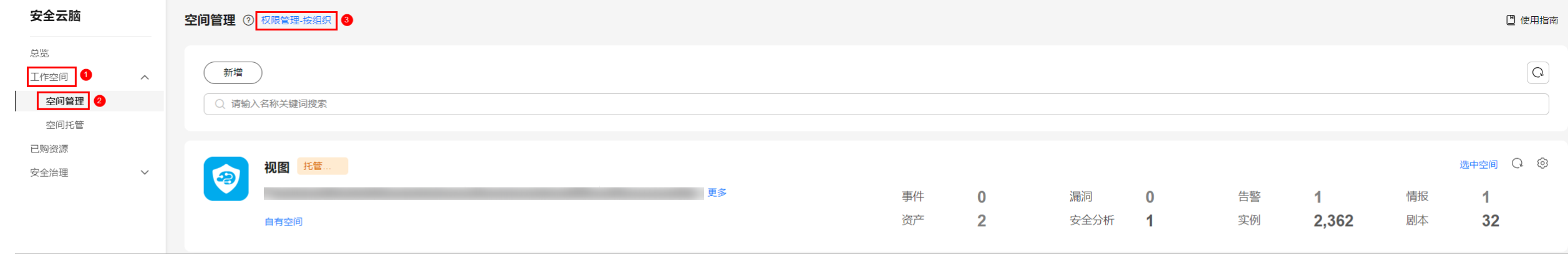Open 已购资源 in the sidebar
This screenshot has height=254, width=1568.
point(49,148)
